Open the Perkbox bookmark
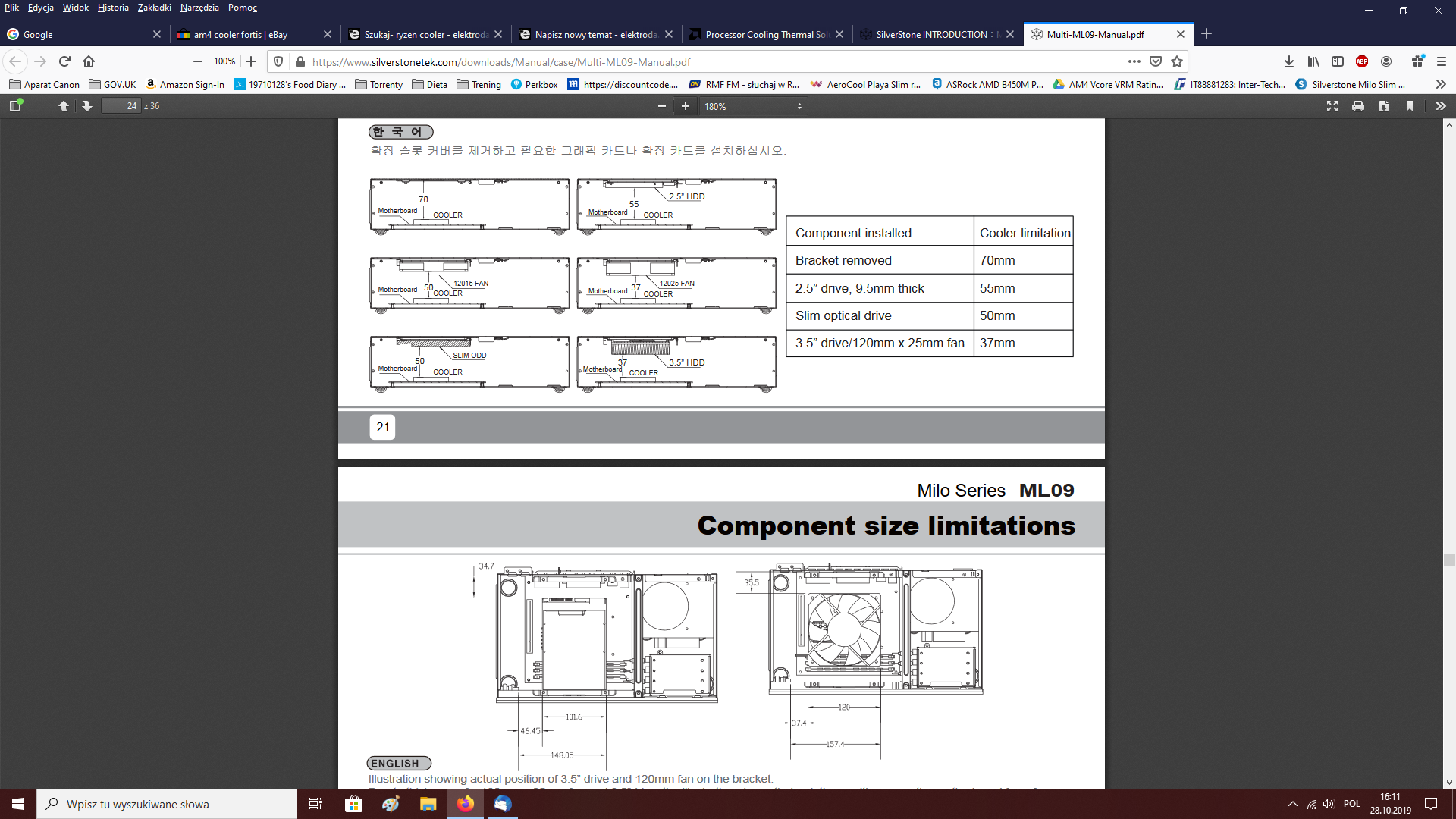Viewport: 1456px width, 819px height. (535, 84)
